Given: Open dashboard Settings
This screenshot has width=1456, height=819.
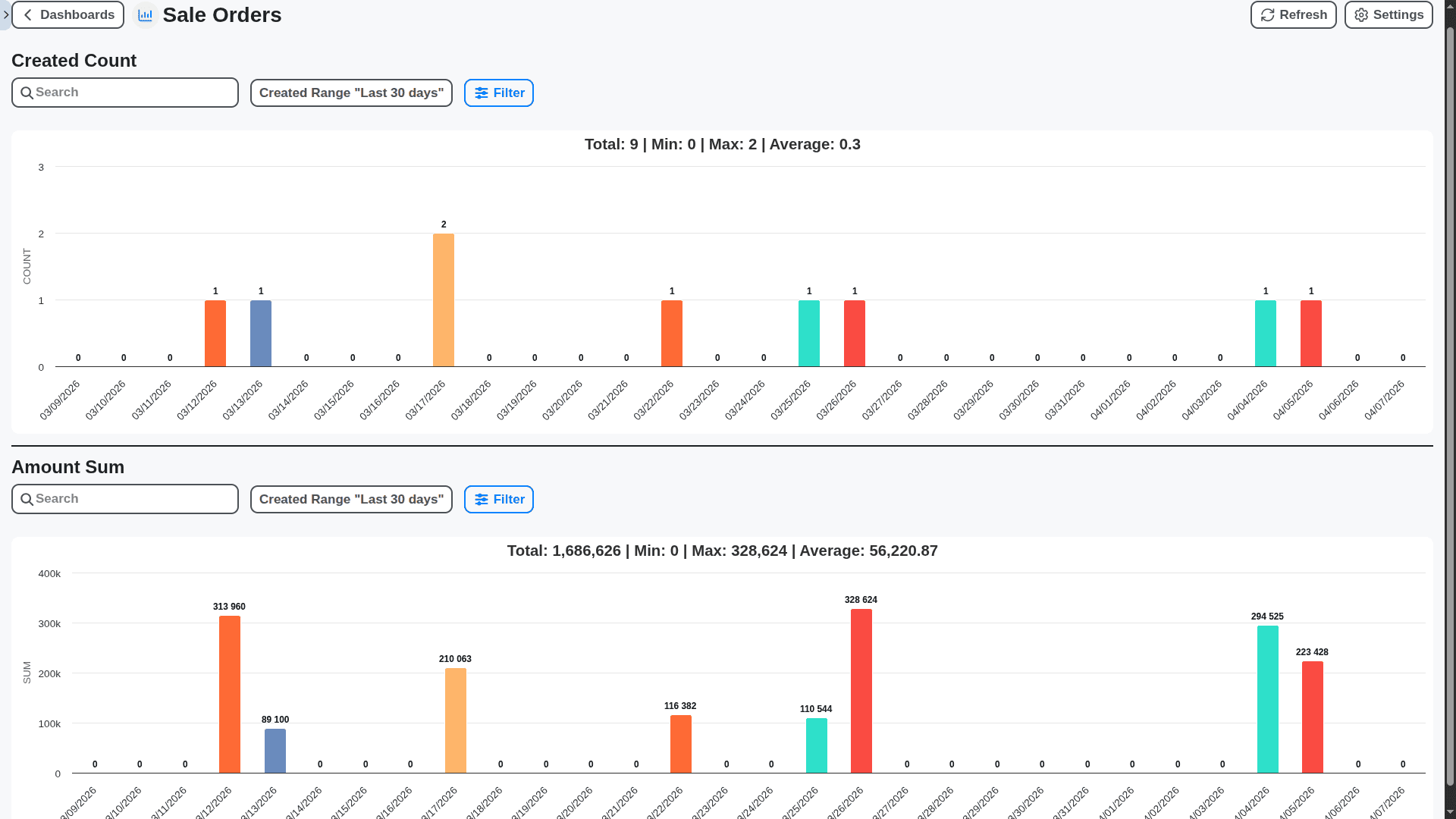Looking at the screenshot, I should coord(1388,14).
